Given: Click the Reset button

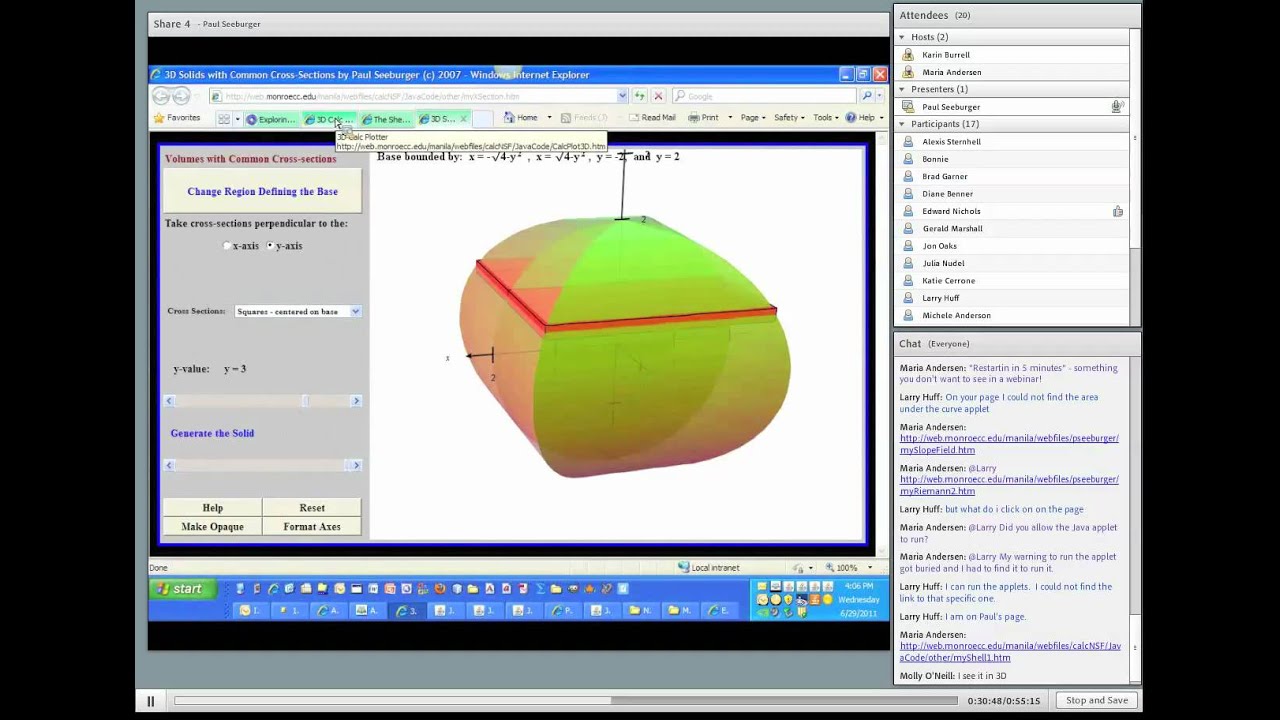Looking at the screenshot, I should coord(312,508).
